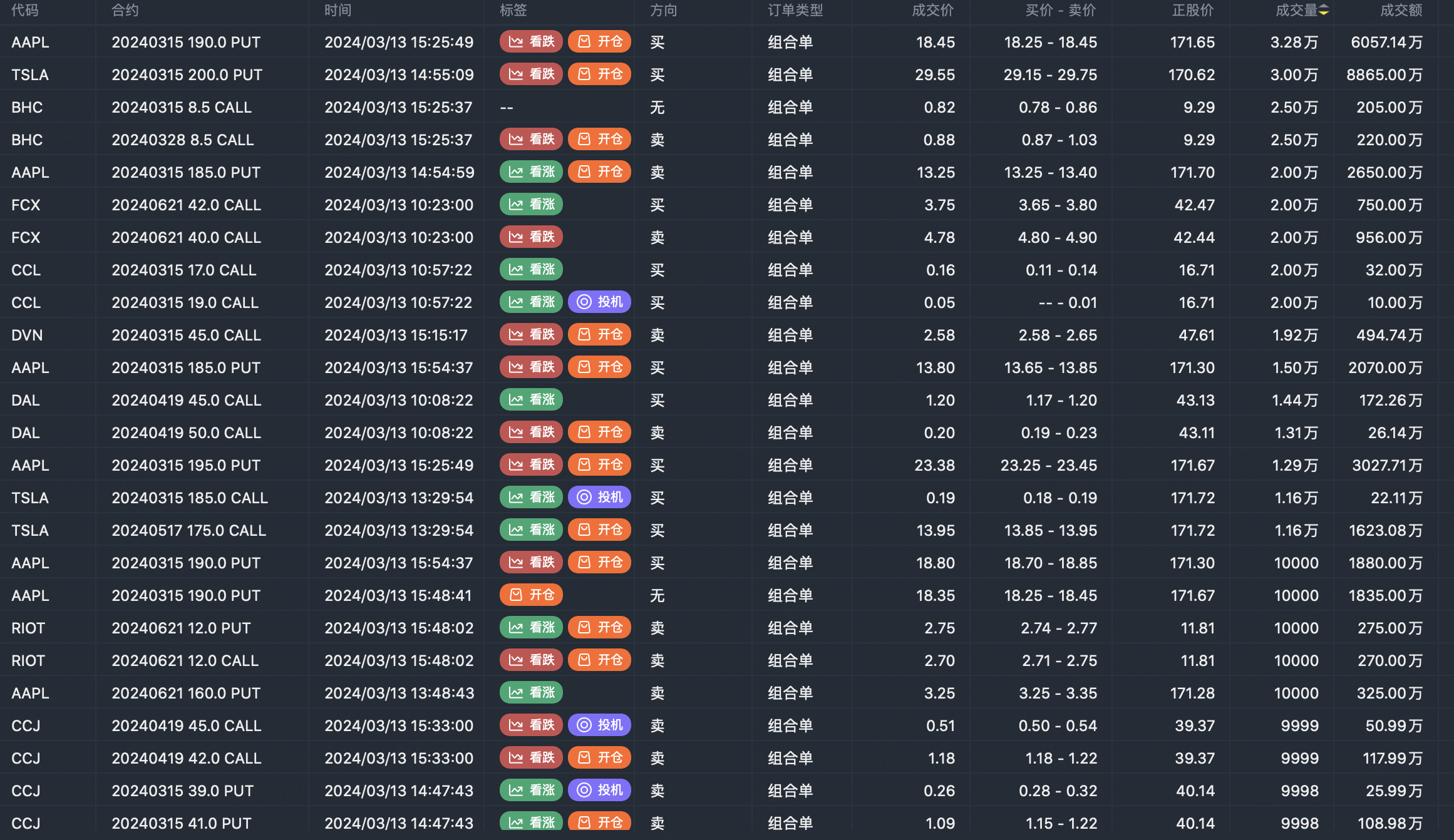This screenshot has width=1454, height=840.
Task: Click the 投机 tag on TSLA 185.0 CALL row
Action: pos(599,498)
